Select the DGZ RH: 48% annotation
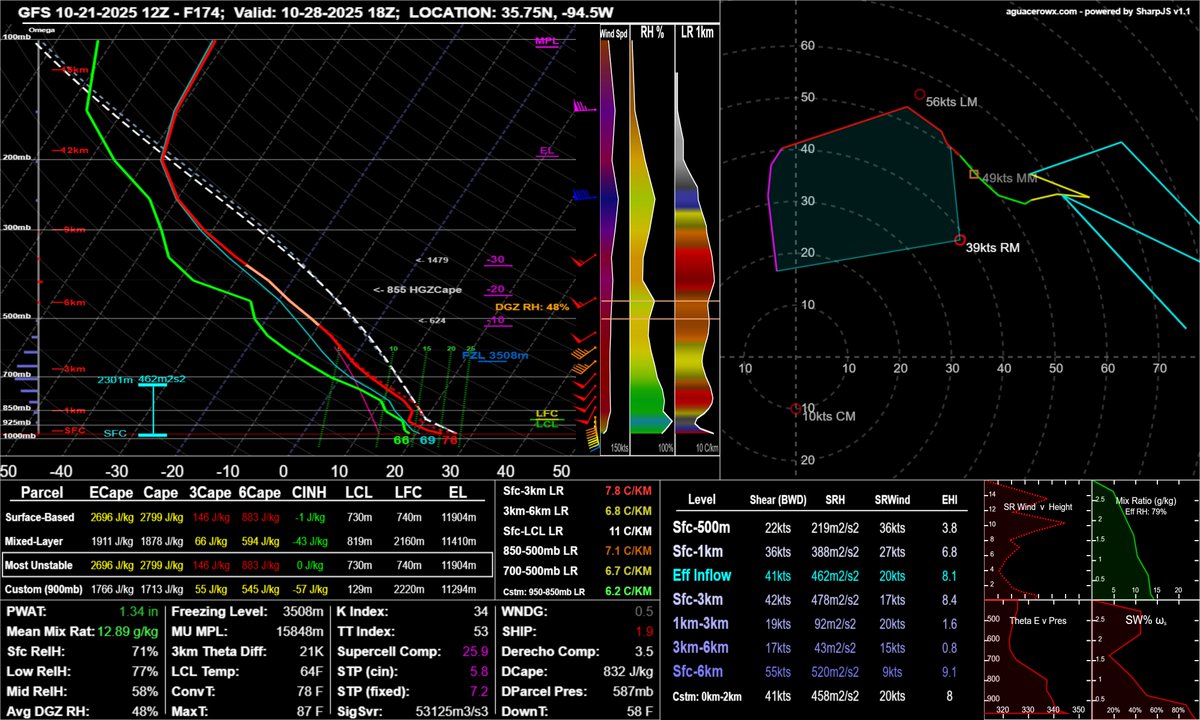 click(531, 307)
